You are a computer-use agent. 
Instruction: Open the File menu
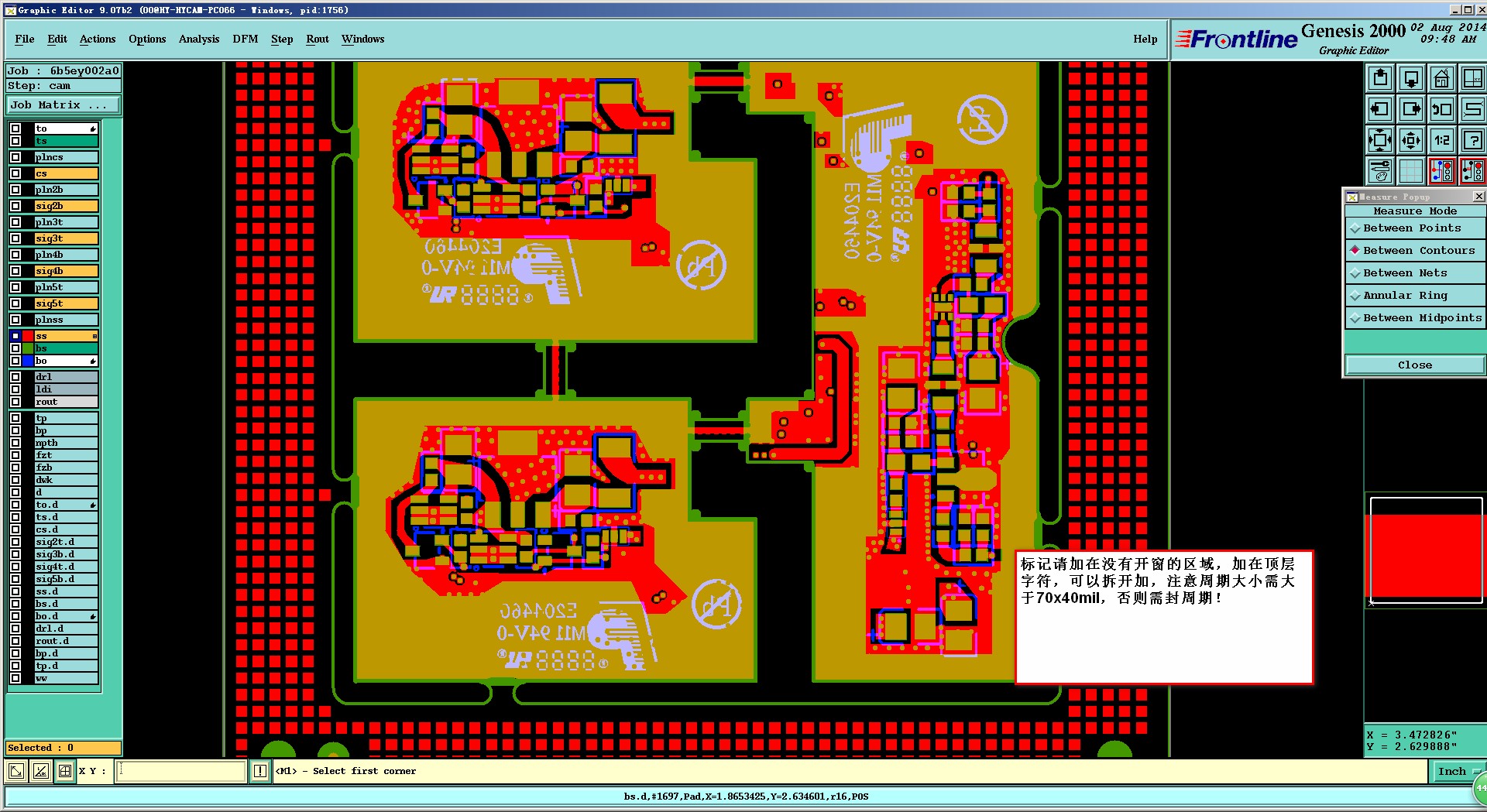coord(25,39)
